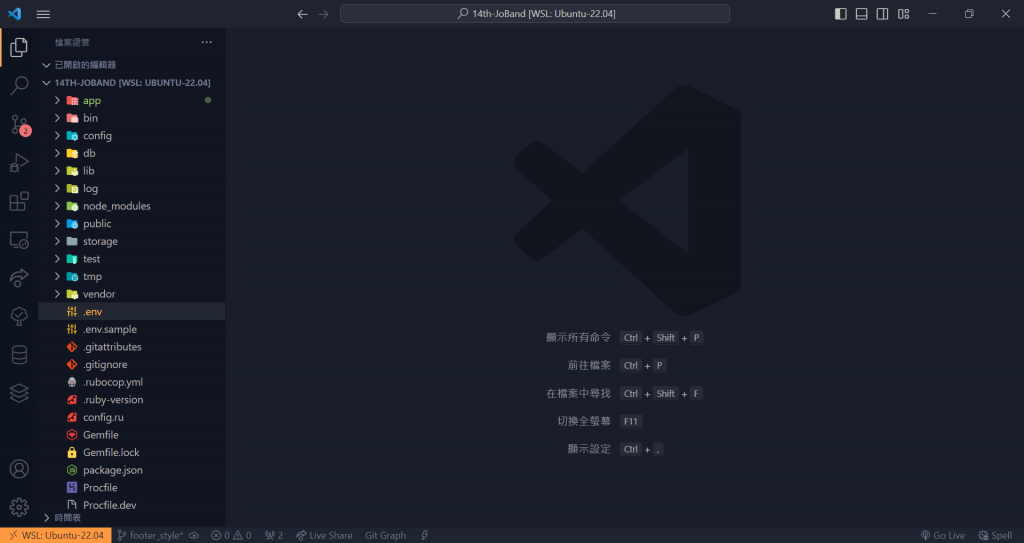Open the database view in activity bar
The width and height of the screenshot is (1024, 543).
pyautogui.click(x=19, y=355)
